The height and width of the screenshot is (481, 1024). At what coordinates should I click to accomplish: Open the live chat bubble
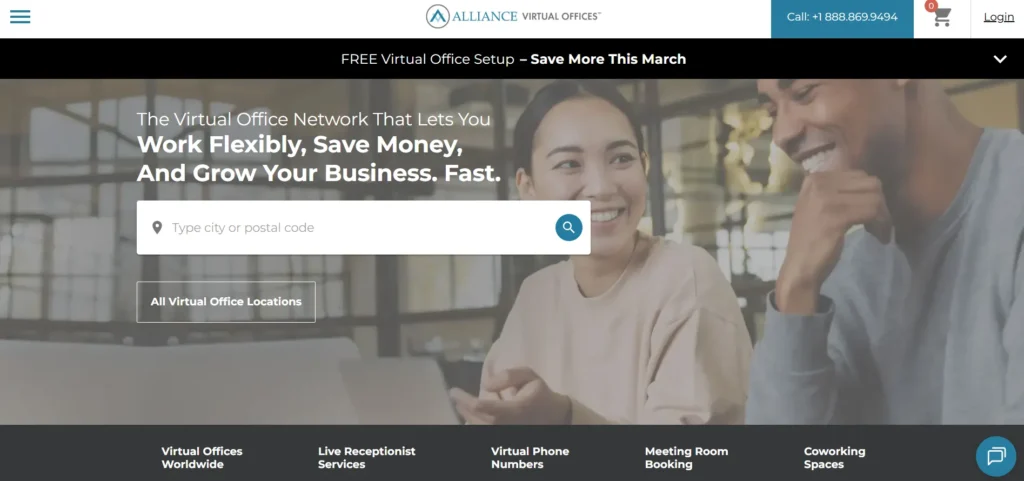click(x=996, y=456)
